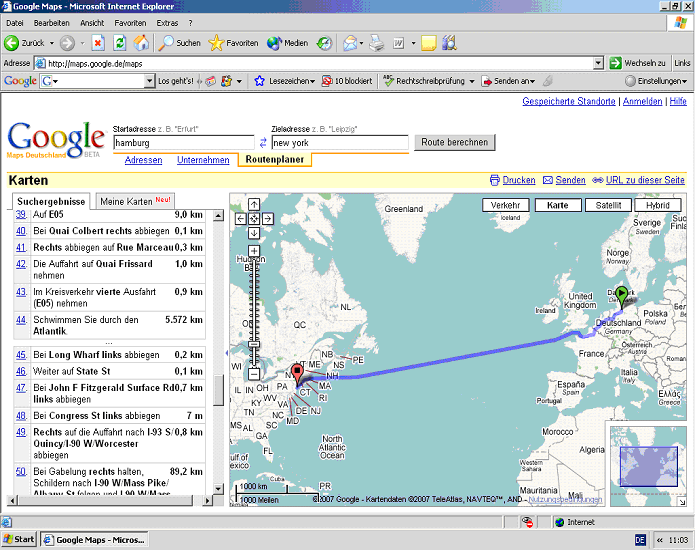The height and width of the screenshot is (551, 695).
Task: Click the Edit with Word icon
Action: tap(398, 43)
